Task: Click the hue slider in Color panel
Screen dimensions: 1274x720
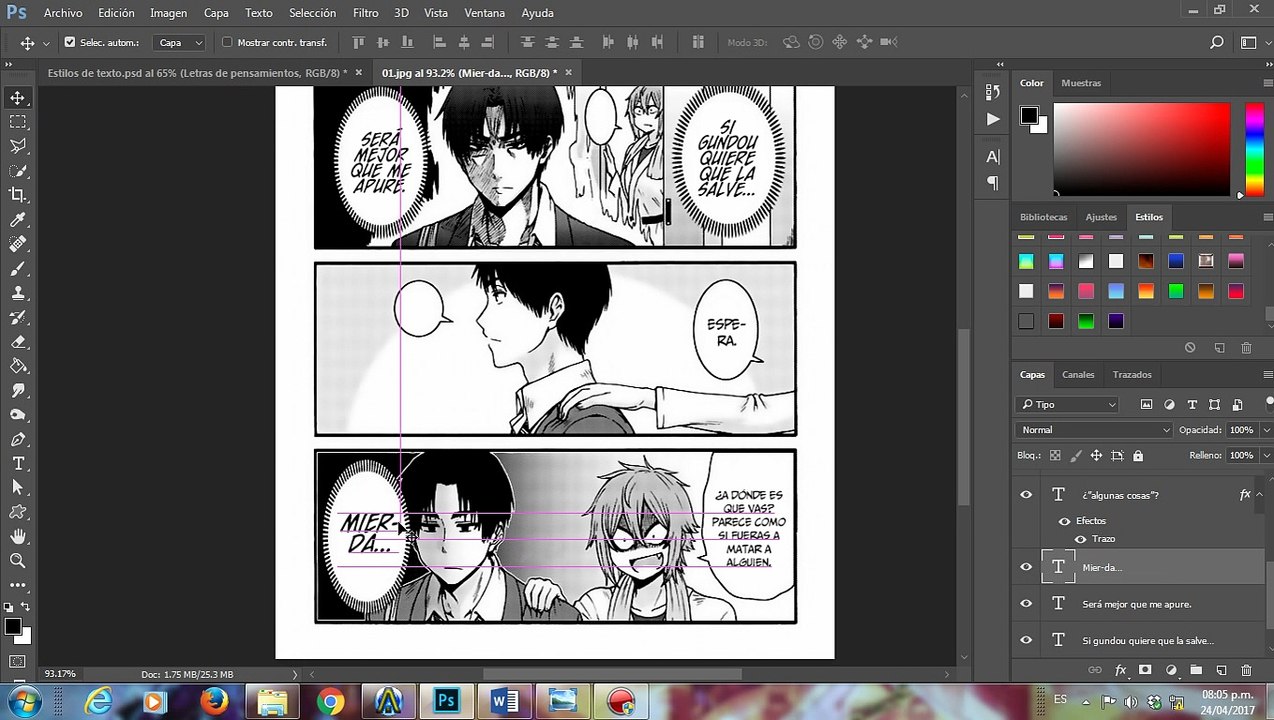Action: (x=1254, y=149)
